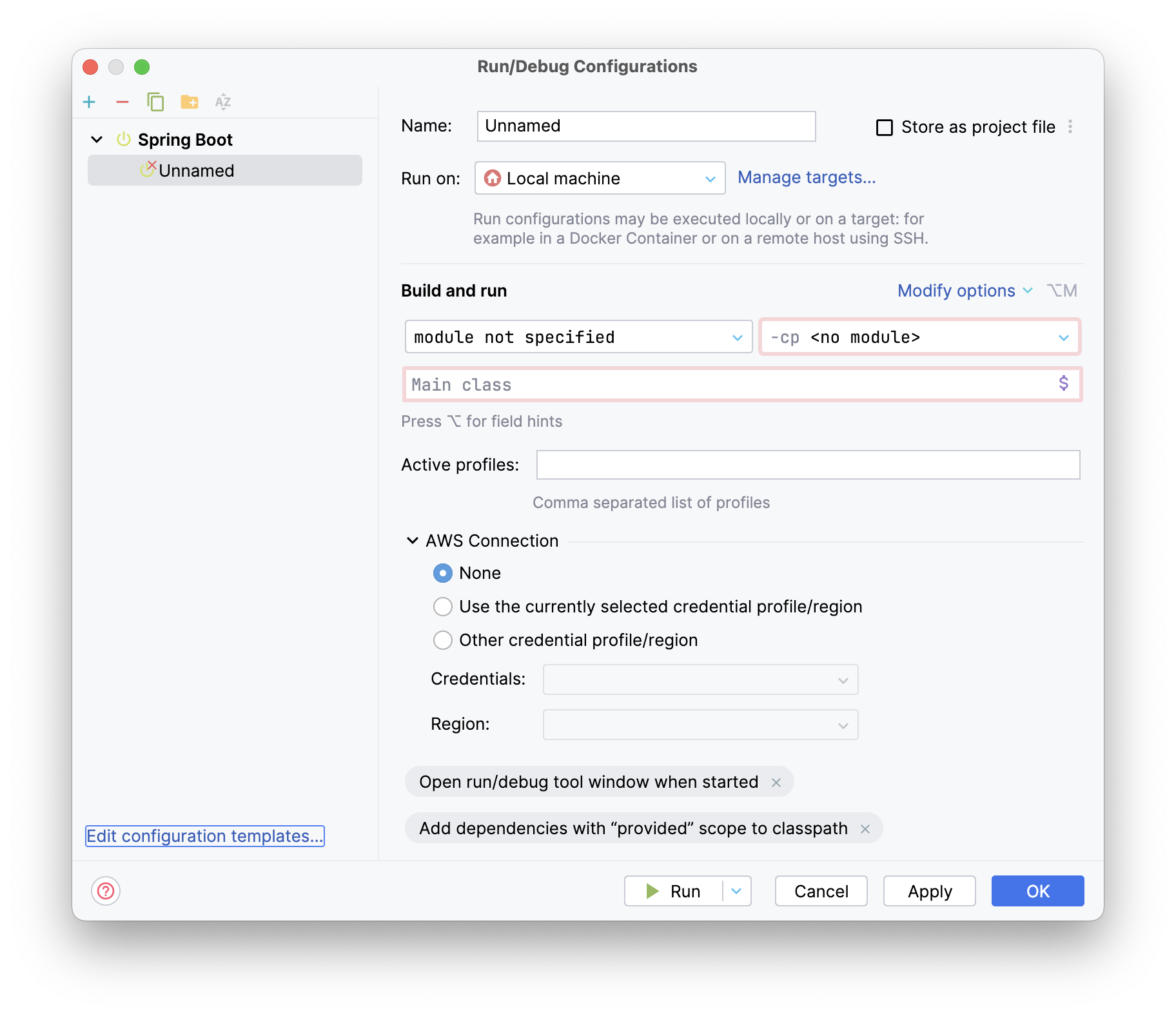The image size is (1176, 1016).
Task: Click the Manage targets link
Action: 807,177
